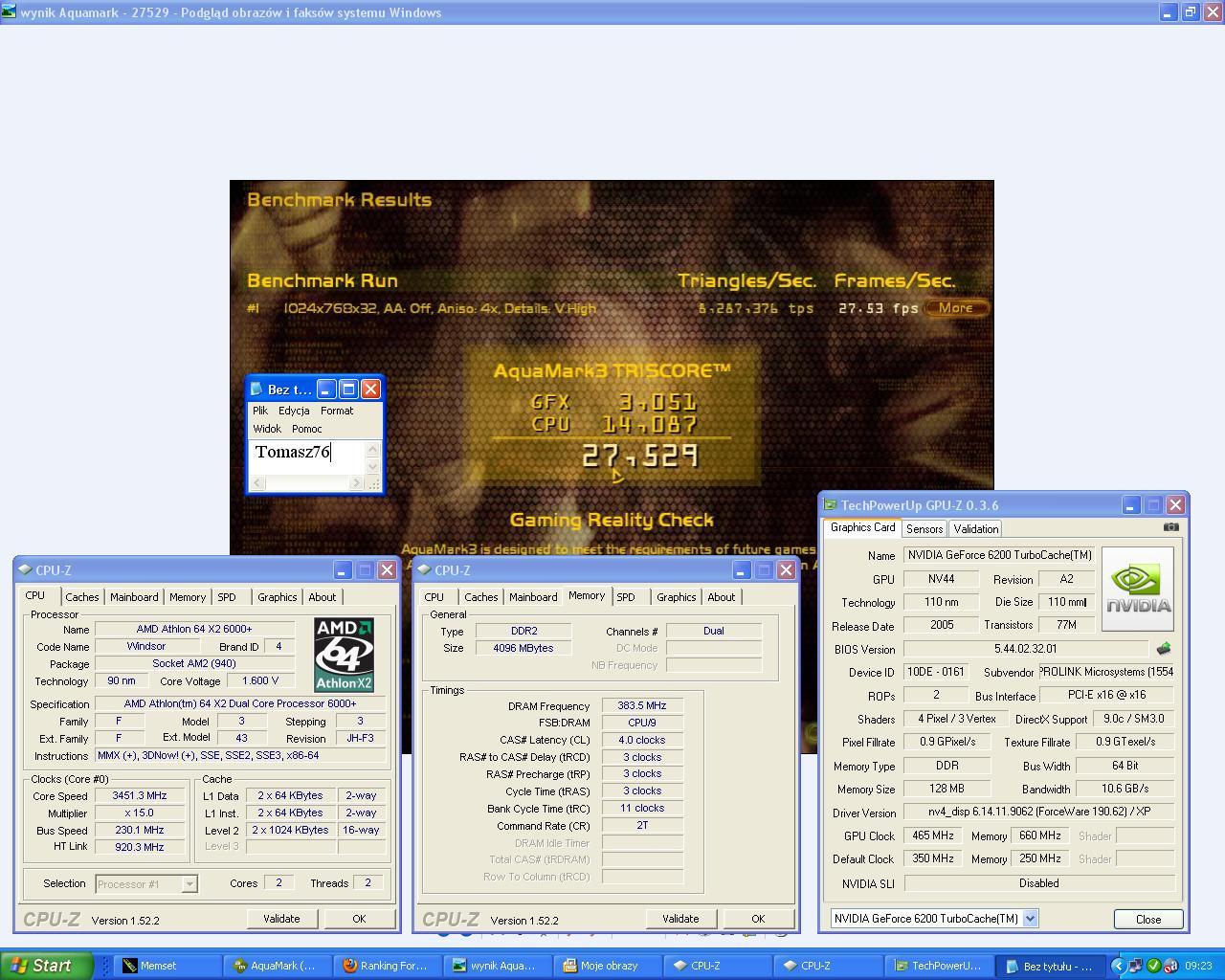Viewport: 1225px width, 980px height.
Task: Click the Notepad horizontal scrollbar right arrow
Action: [x=356, y=483]
